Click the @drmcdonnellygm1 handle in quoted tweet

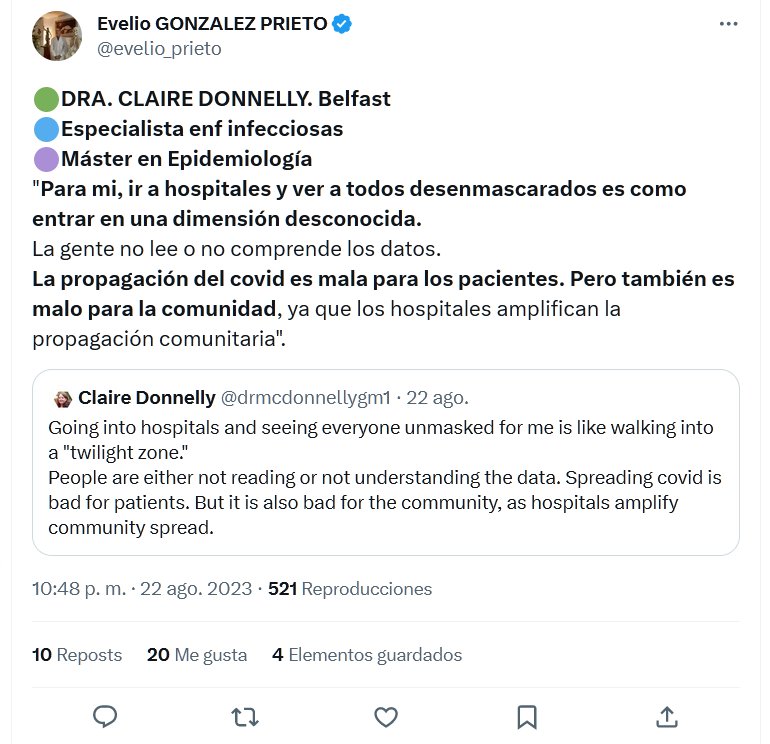point(305,398)
